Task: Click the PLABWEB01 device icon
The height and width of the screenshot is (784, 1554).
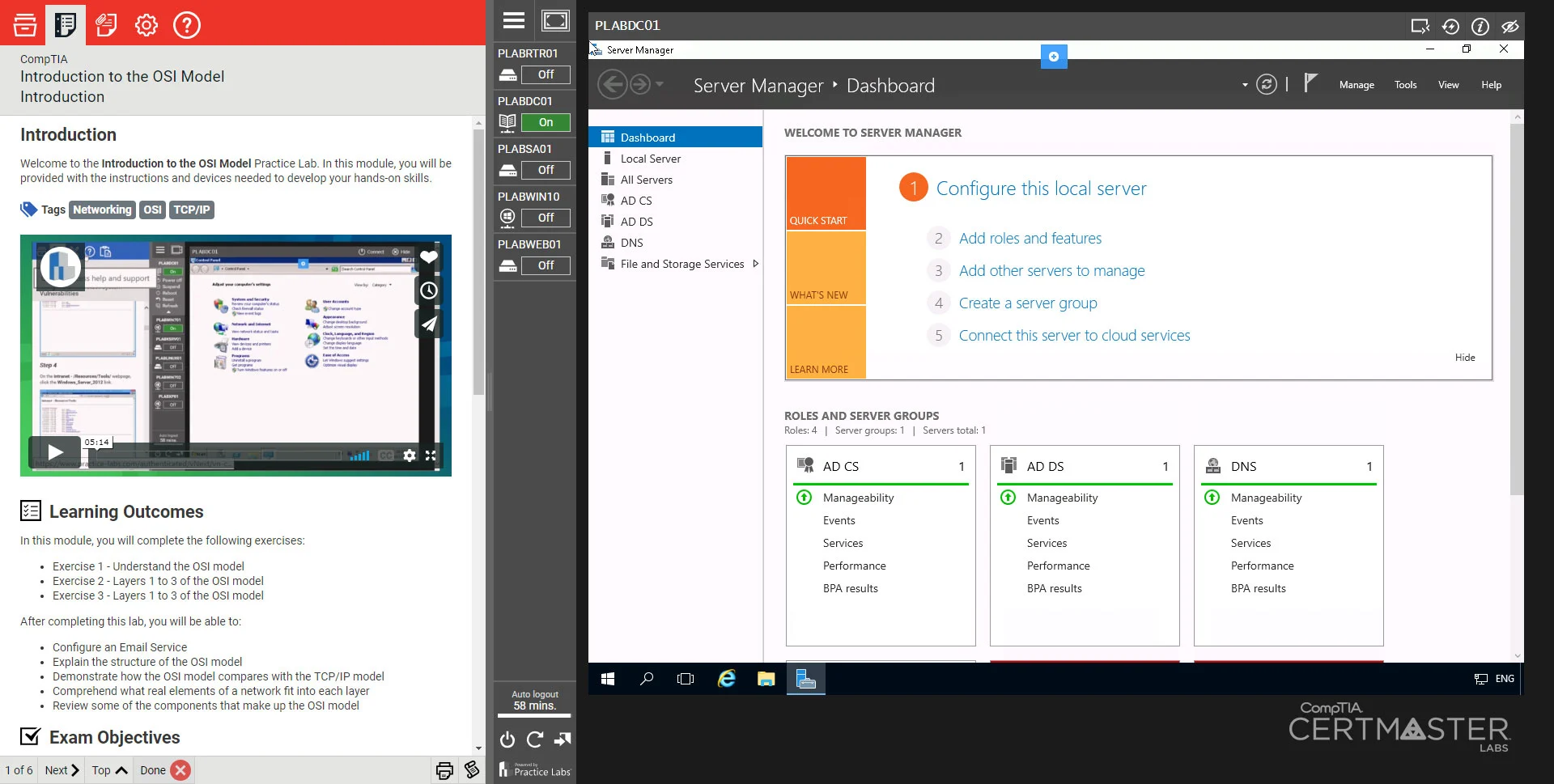Action: (507, 265)
